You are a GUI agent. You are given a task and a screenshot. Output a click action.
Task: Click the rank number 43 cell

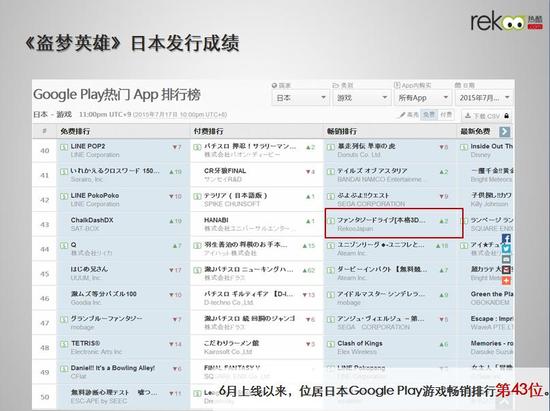[45, 224]
